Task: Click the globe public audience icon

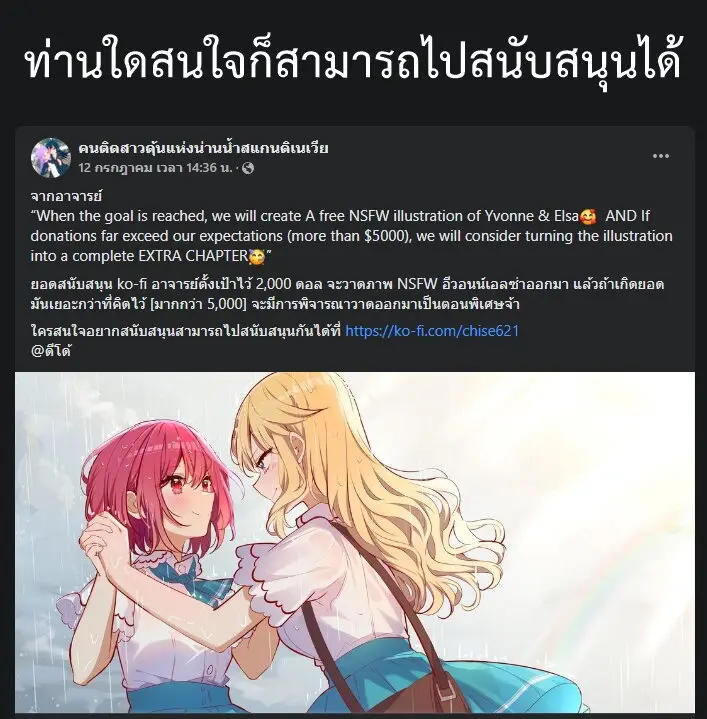Action: [x=248, y=168]
